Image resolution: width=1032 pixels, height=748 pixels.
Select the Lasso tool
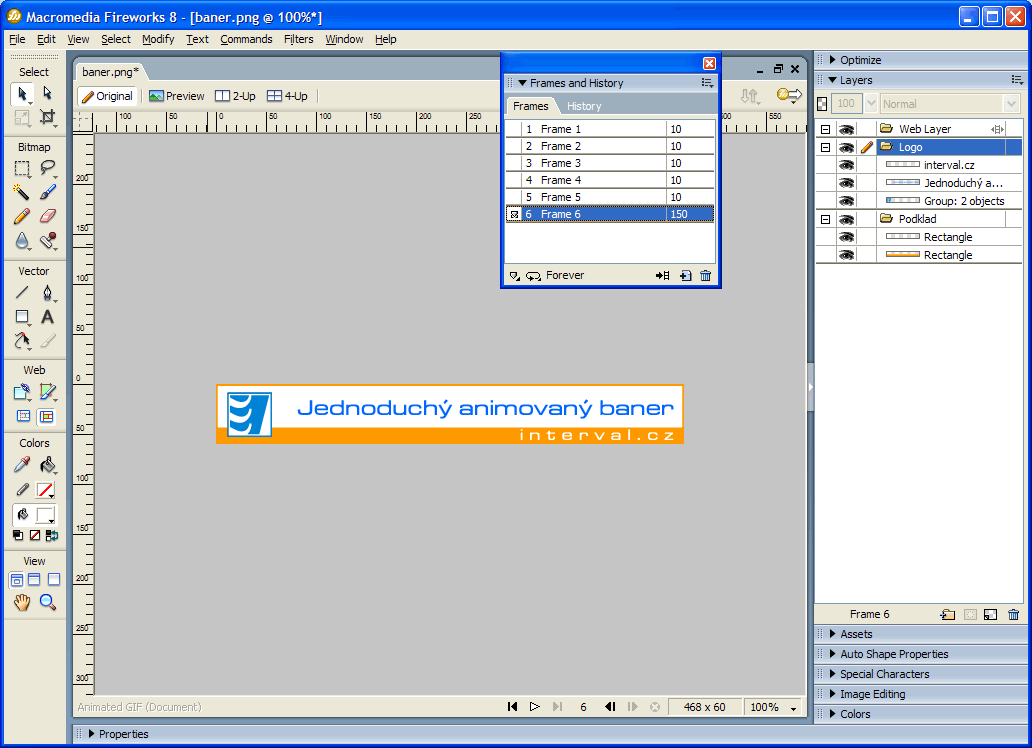tap(47, 169)
